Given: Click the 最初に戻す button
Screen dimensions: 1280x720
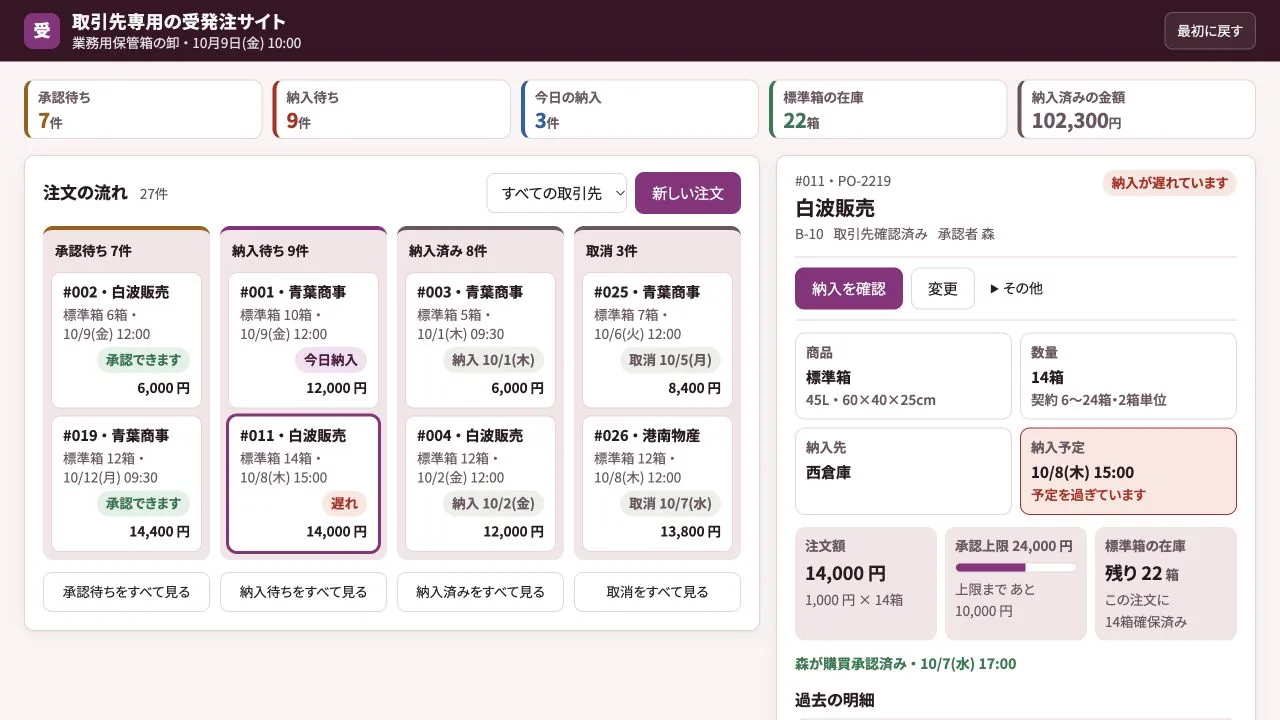Looking at the screenshot, I should click(1209, 31).
